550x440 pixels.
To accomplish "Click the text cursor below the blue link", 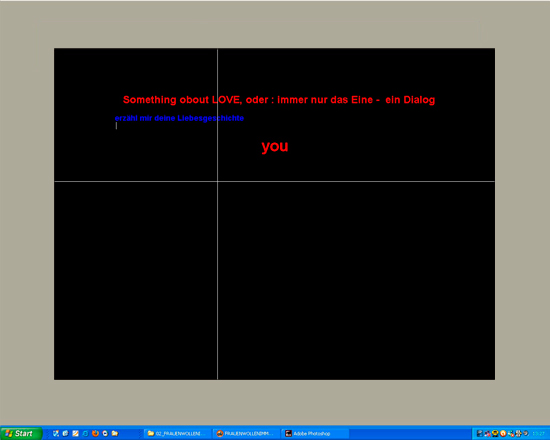I will (x=116, y=126).
